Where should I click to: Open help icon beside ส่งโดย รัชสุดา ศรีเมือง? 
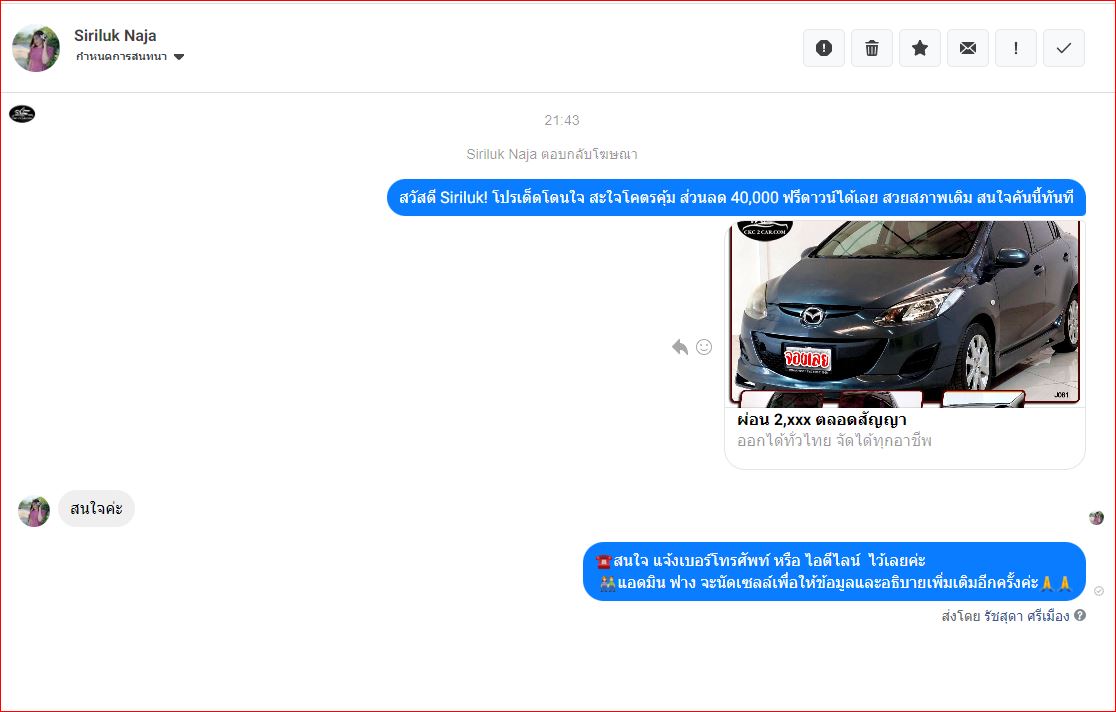click(1080, 615)
